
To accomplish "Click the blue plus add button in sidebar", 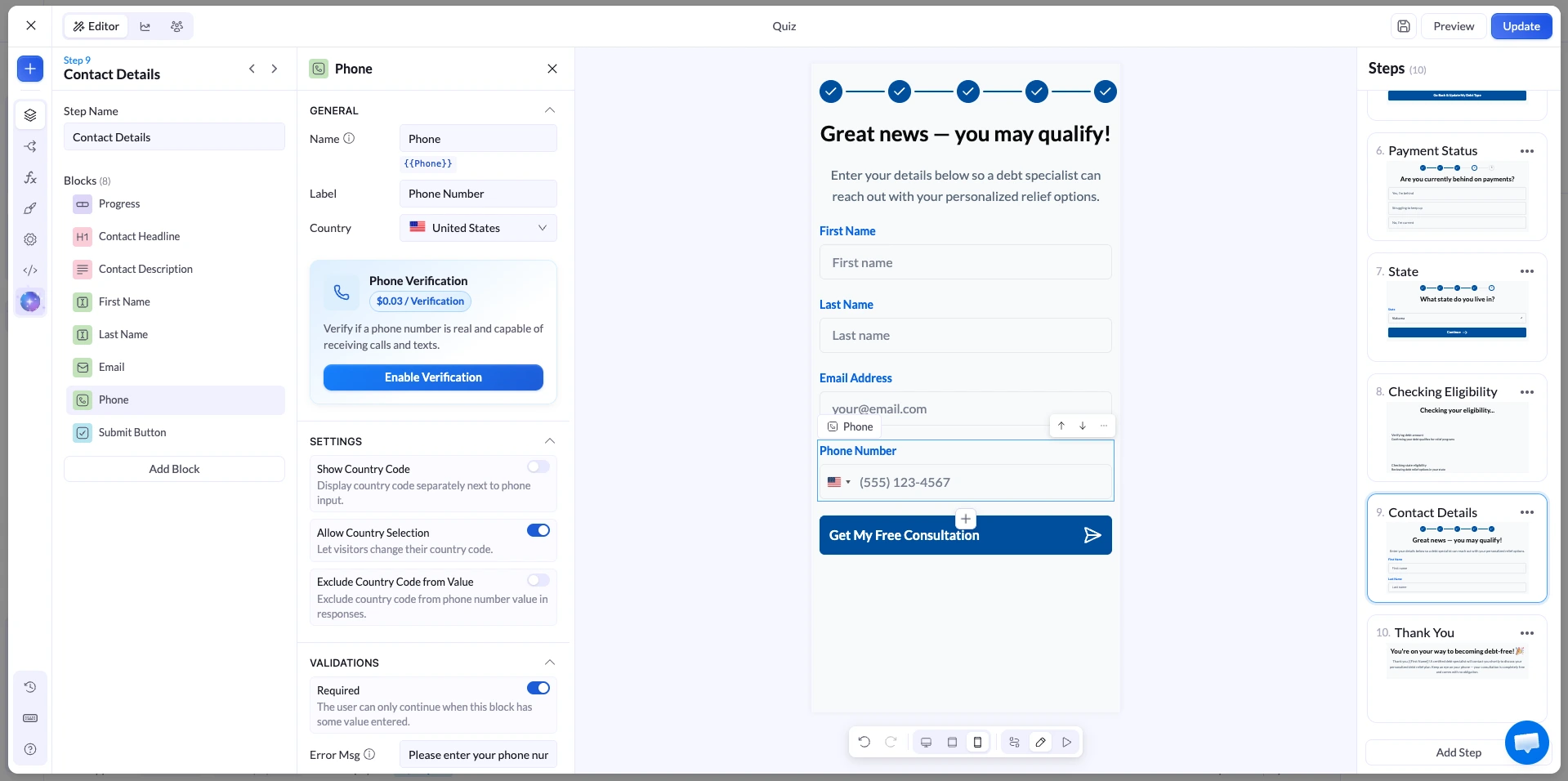I will tap(30, 69).
